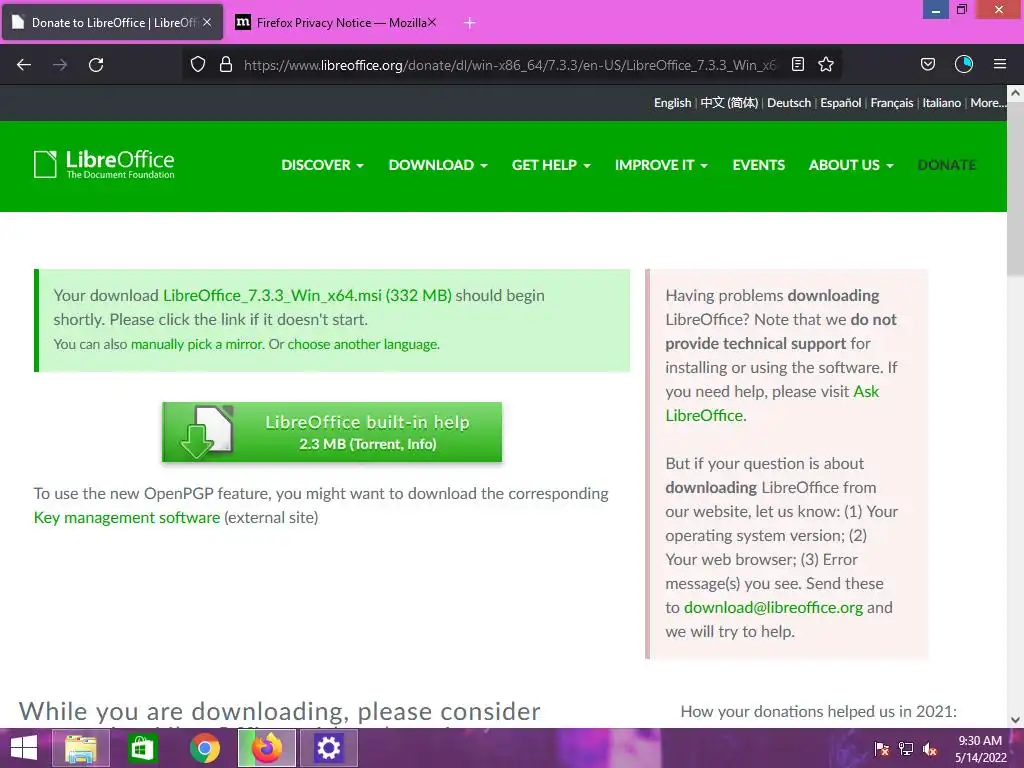Viewport: 1024px width, 768px height.
Task: Open the Key management software link
Action: tap(127, 517)
